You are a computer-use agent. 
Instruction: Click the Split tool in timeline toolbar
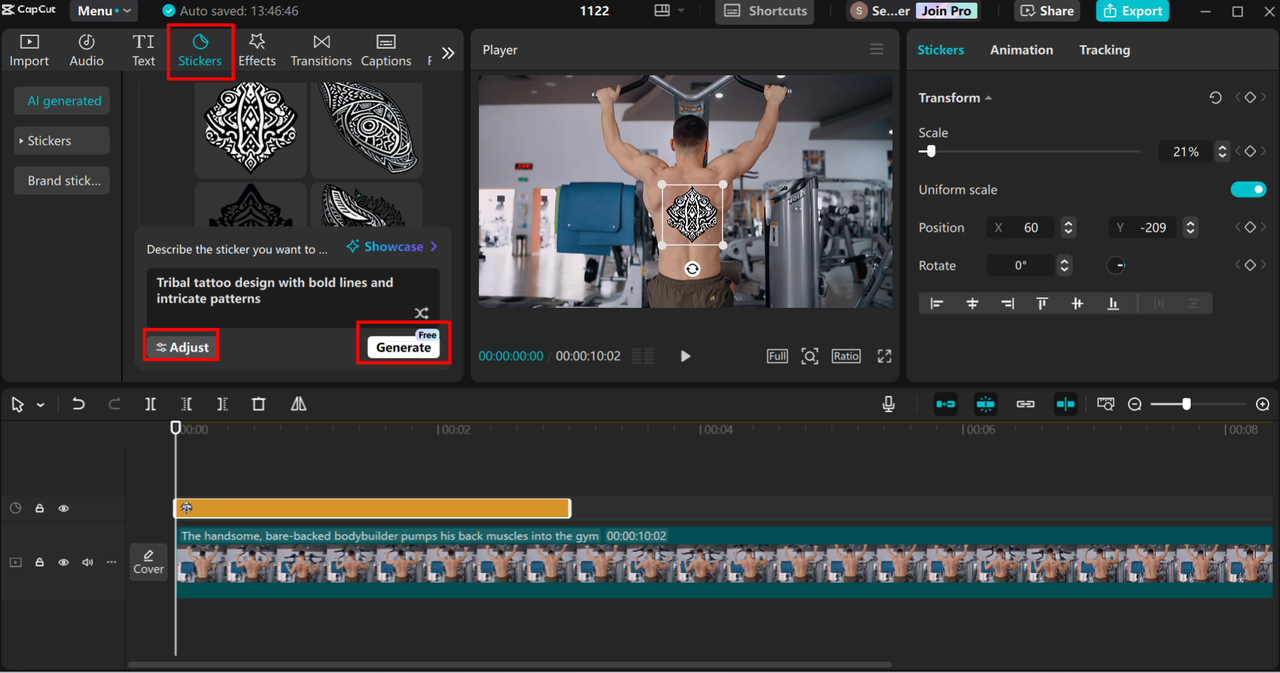[150, 404]
